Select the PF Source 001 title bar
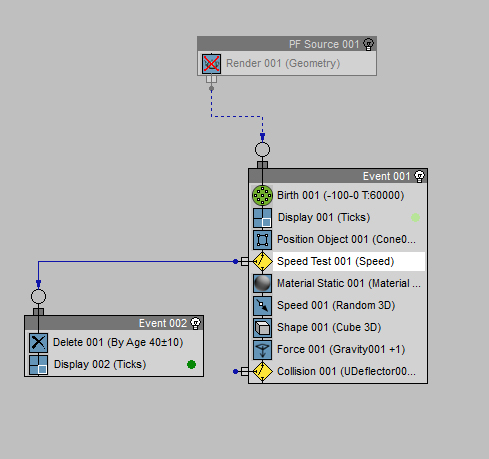Viewport: 489px width, 459px height. click(287, 44)
